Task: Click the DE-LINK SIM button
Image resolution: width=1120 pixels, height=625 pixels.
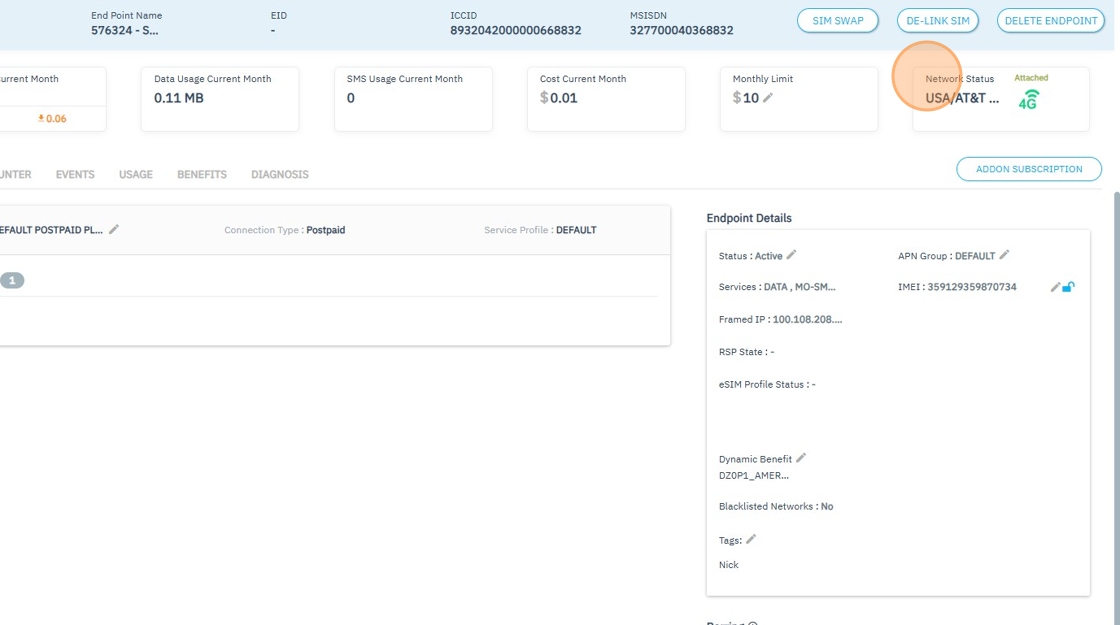Action: (938, 21)
